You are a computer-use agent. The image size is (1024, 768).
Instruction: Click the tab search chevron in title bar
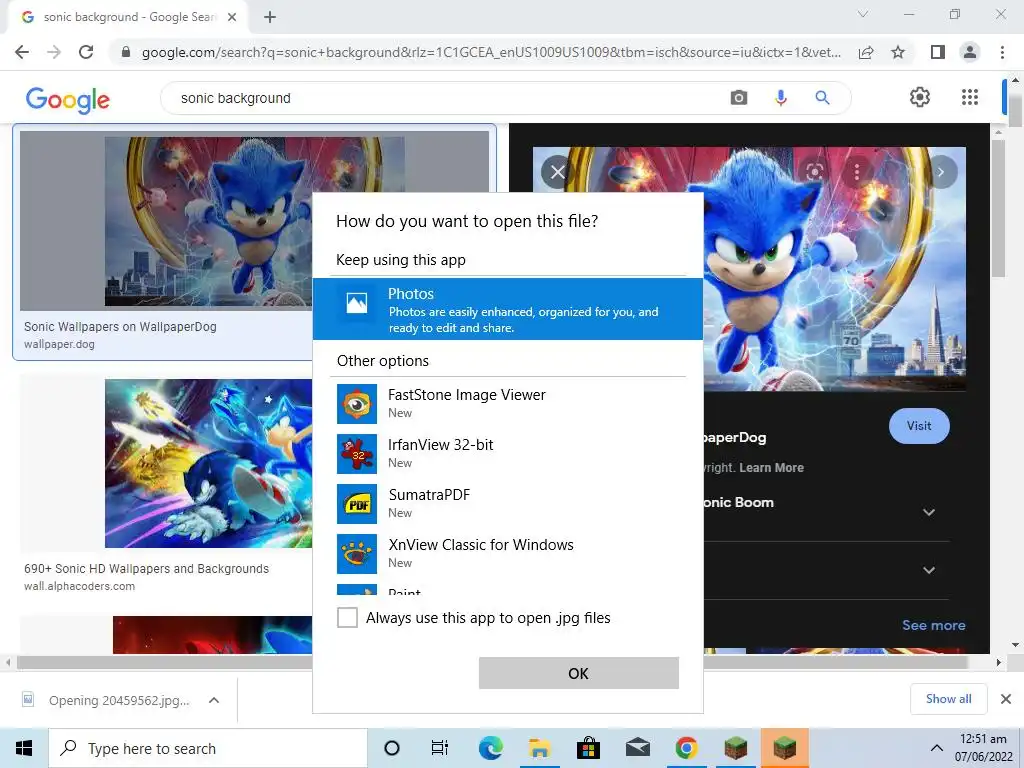coord(863,14)
